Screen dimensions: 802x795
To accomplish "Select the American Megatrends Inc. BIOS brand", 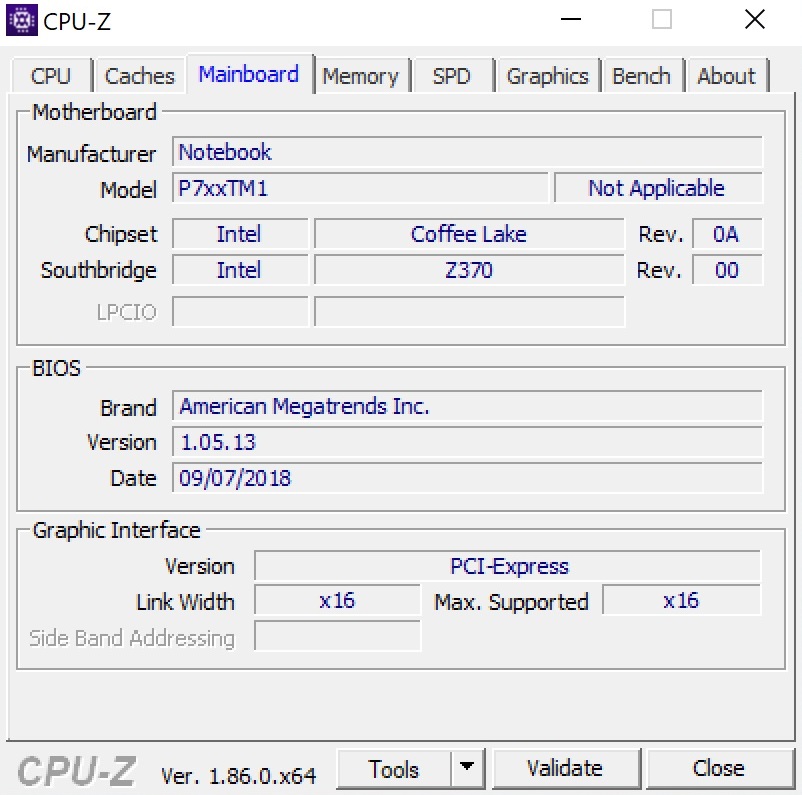I will pyautogui.click(x=467, y=406).
